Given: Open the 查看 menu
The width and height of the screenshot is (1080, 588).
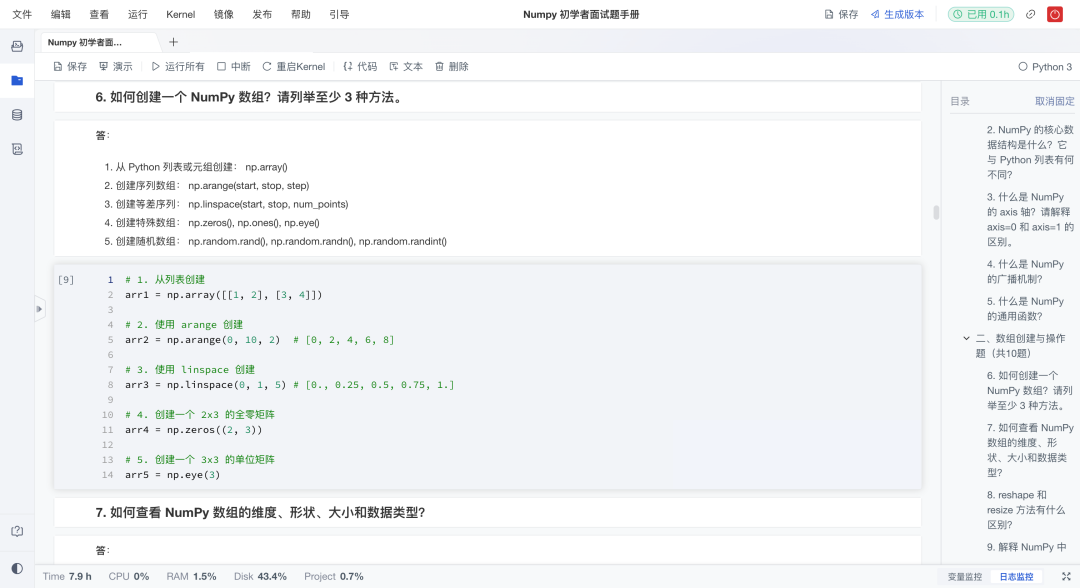Looking at the screenshot, I should [x=99, y=14].
